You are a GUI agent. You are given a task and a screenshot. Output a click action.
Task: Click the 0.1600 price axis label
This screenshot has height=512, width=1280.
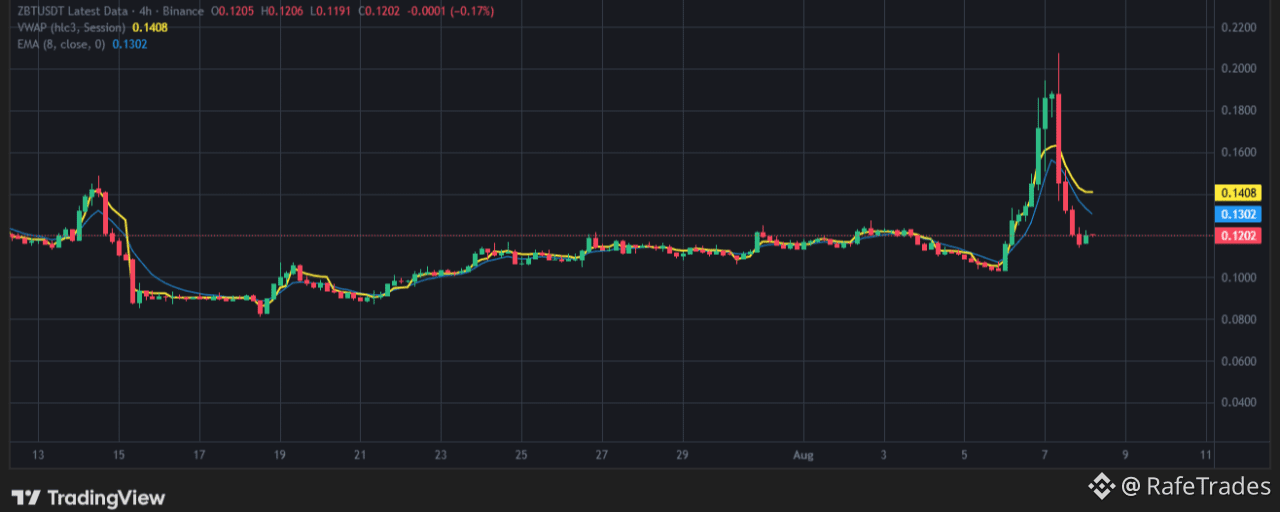[1237, 152]
